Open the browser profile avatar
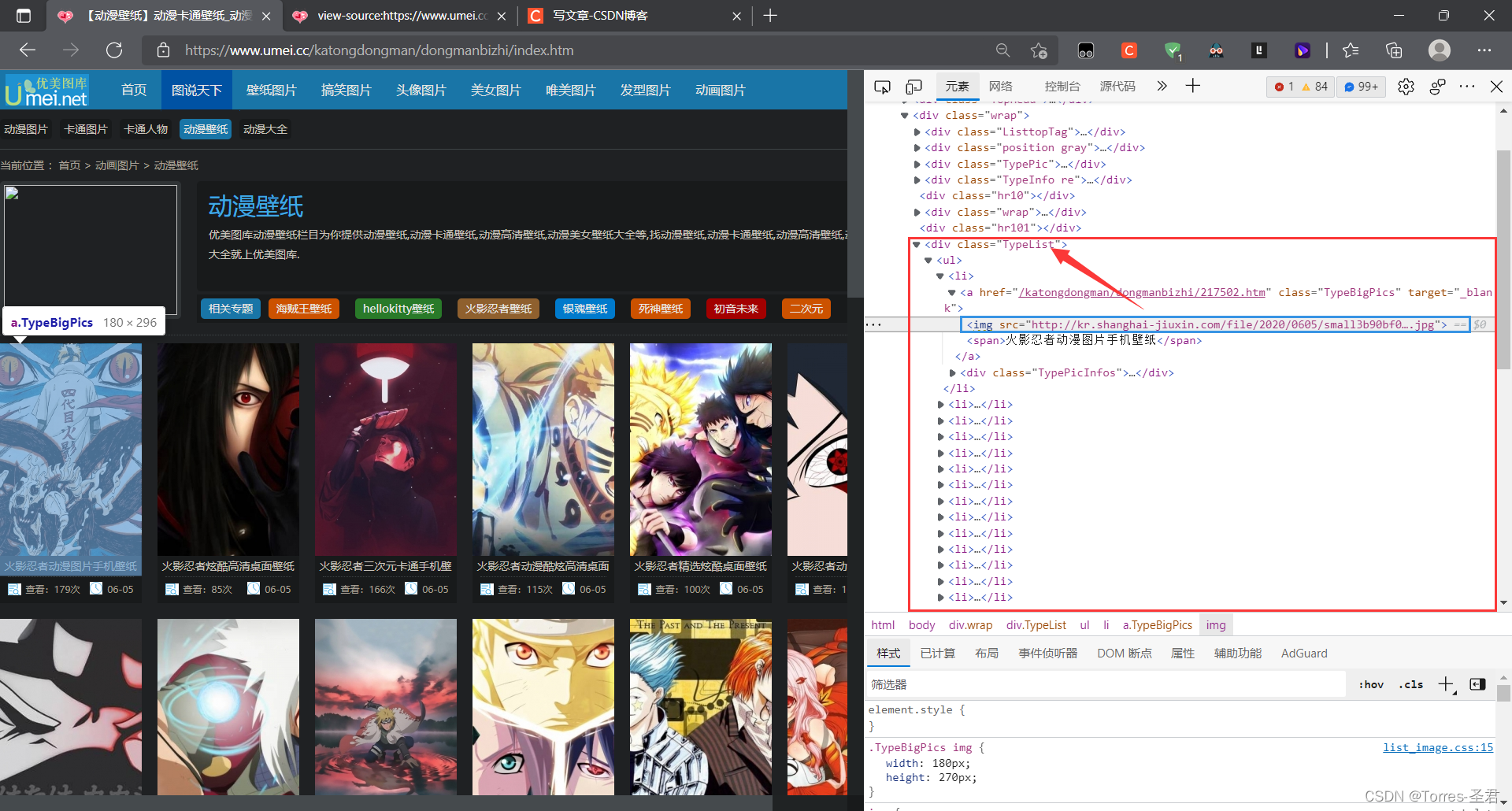The image size is (1512, 811). (x=1440, y=50)
